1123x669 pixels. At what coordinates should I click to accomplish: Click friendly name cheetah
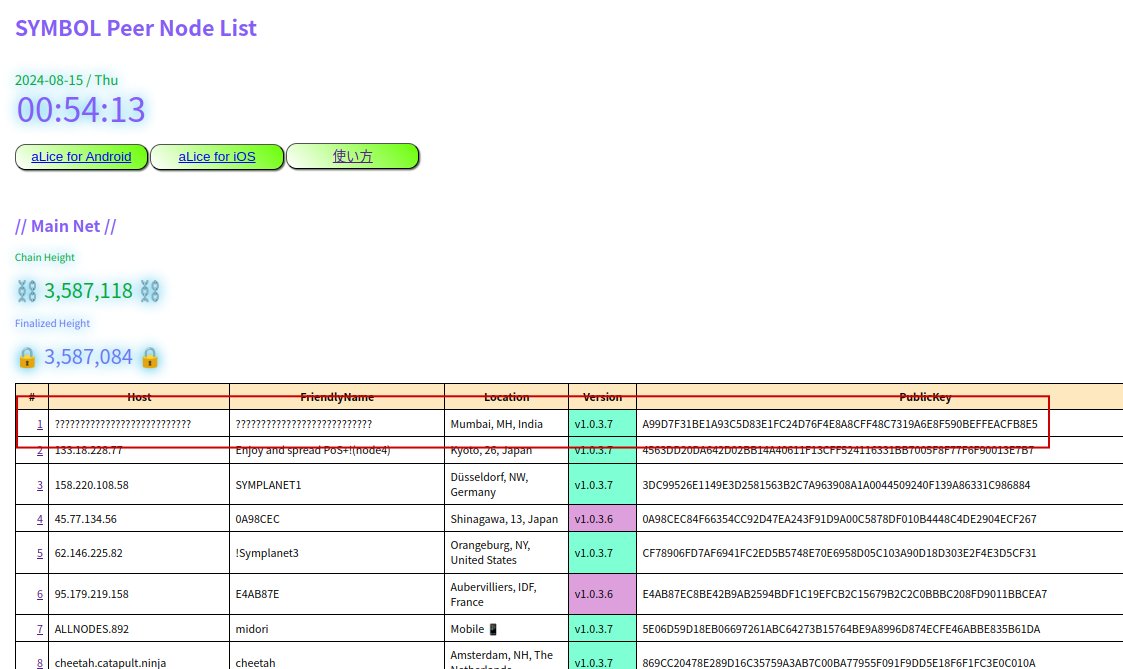pos(256,663)
